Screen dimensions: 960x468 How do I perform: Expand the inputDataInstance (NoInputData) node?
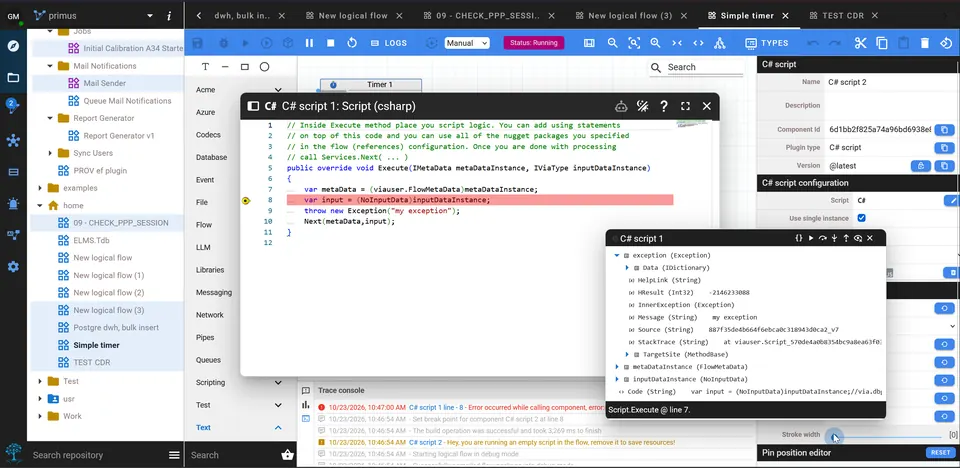click(x=617, y=379)
